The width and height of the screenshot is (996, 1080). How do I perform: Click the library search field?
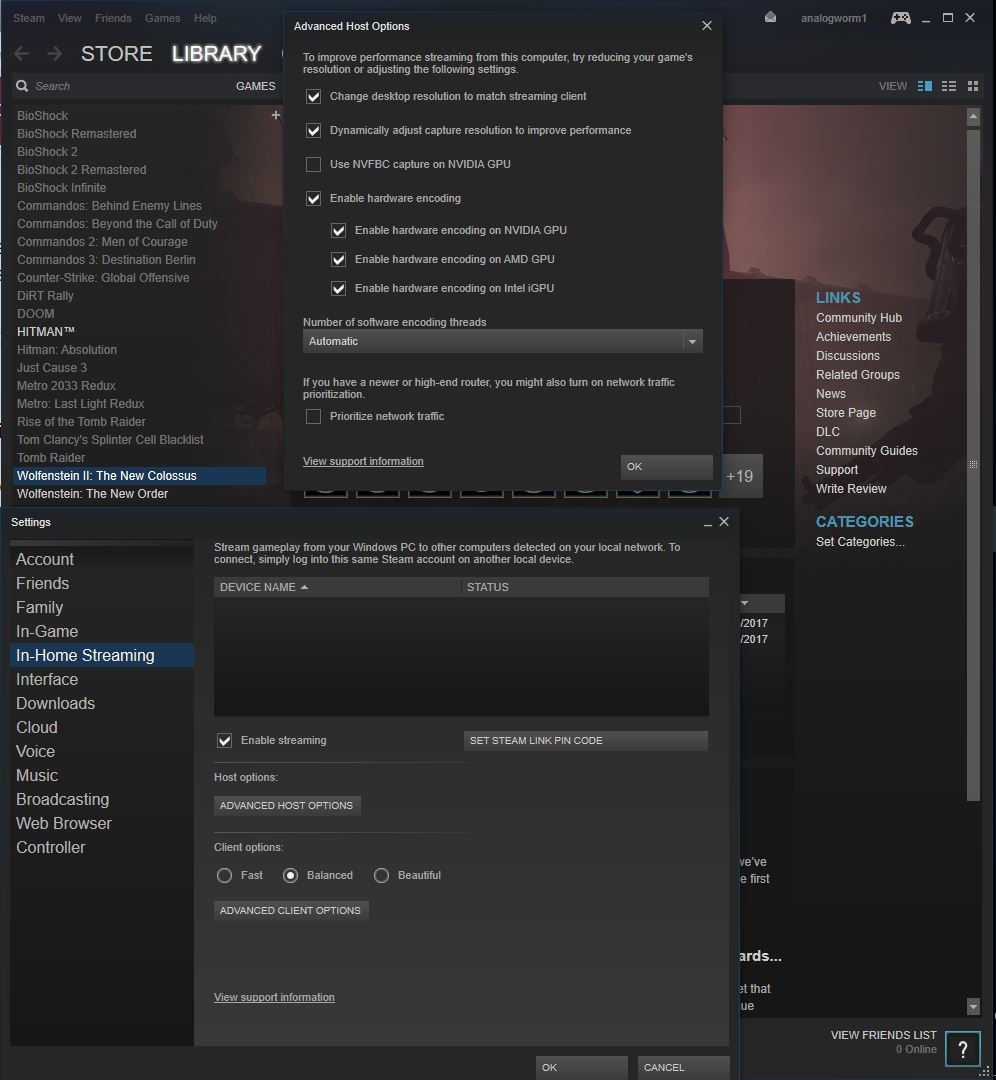[124, 86]
